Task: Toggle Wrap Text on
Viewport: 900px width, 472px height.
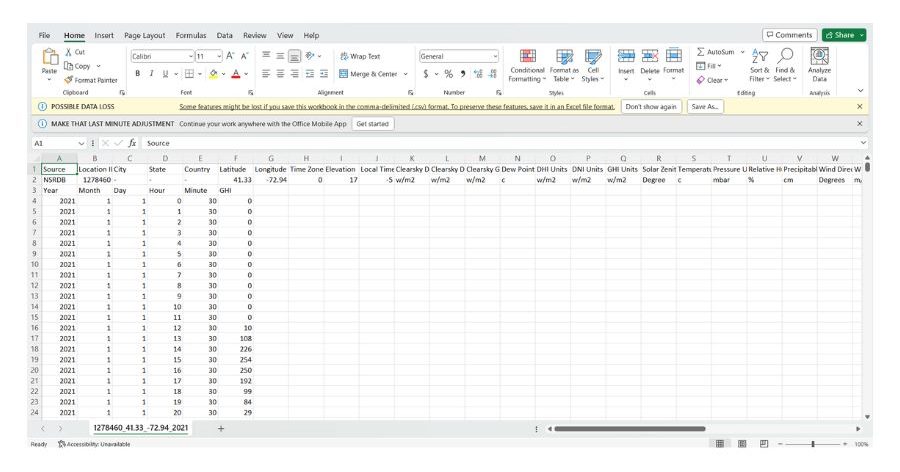Action: [360, 56]
